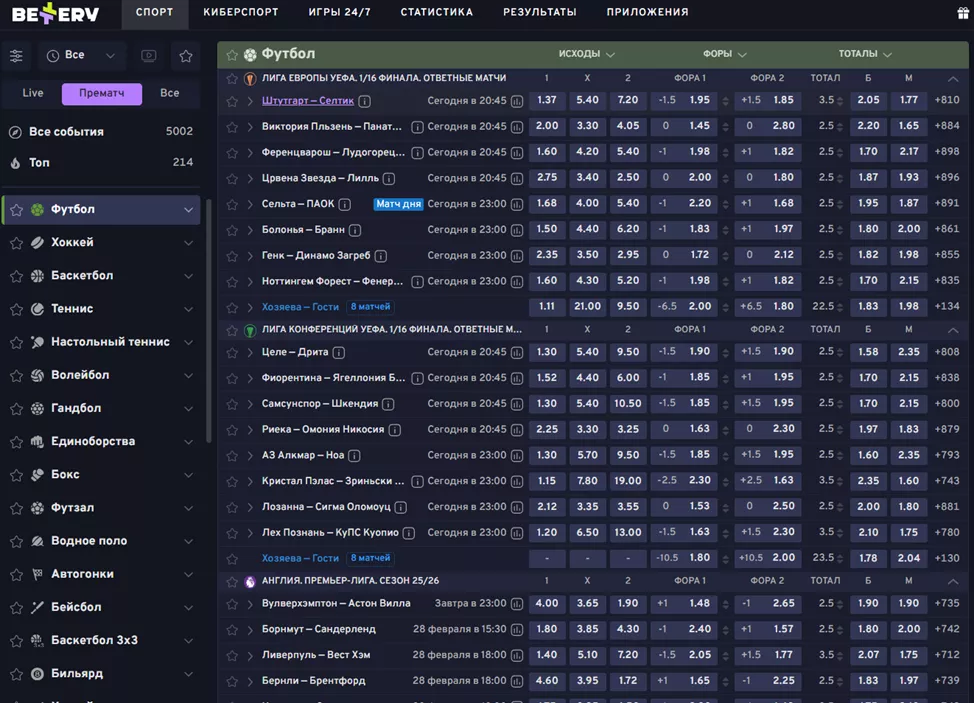Click the Топ flame icon

[15, 163]
